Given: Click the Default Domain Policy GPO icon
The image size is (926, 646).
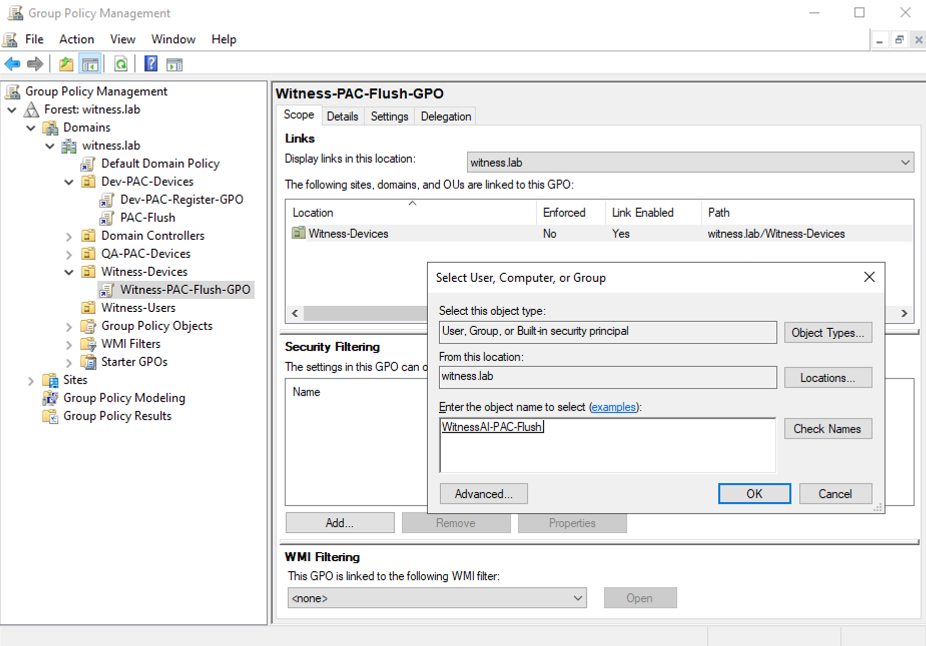Looking at the screenshot, I should (89, 164).
